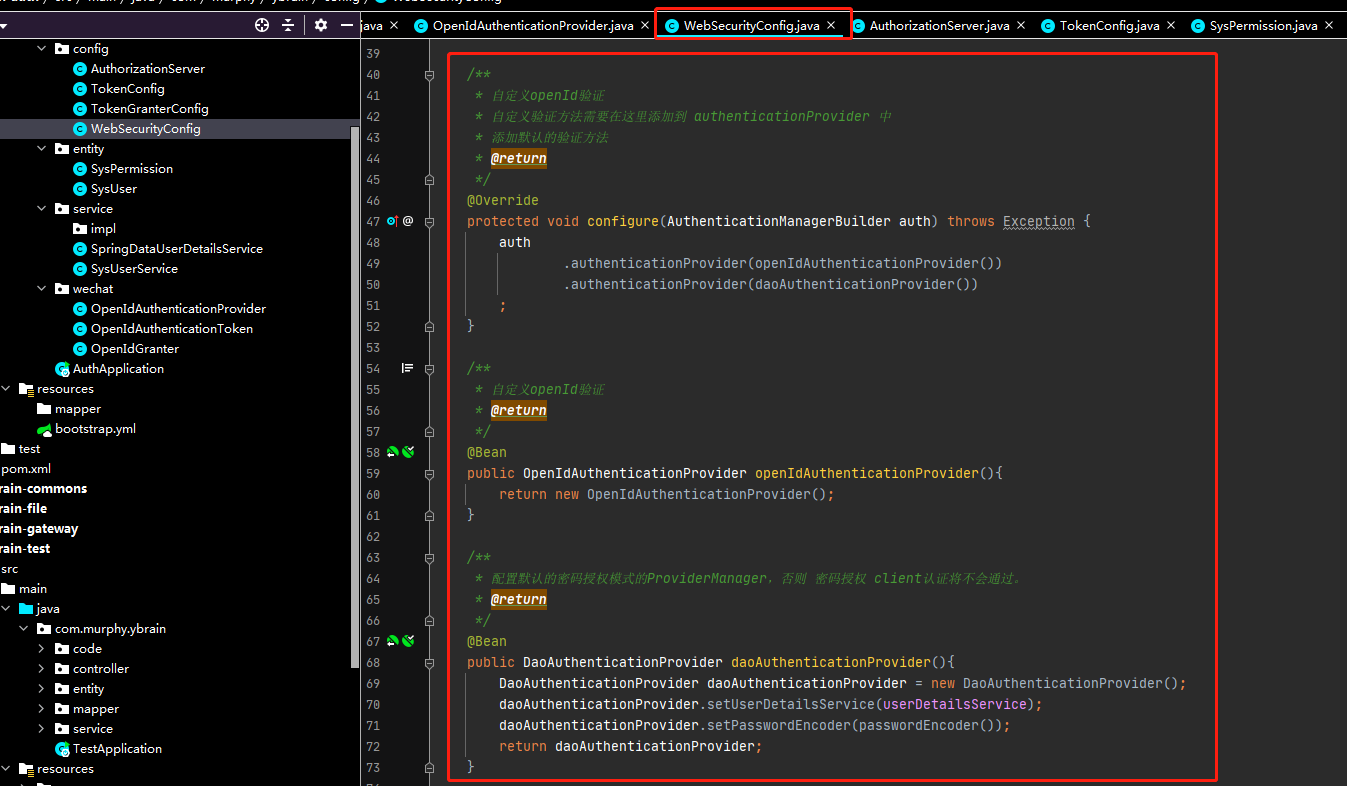This screenshot has width=1347, height=786.
Task: Collapse the config folder in project tree
Action: click(42, 48)
